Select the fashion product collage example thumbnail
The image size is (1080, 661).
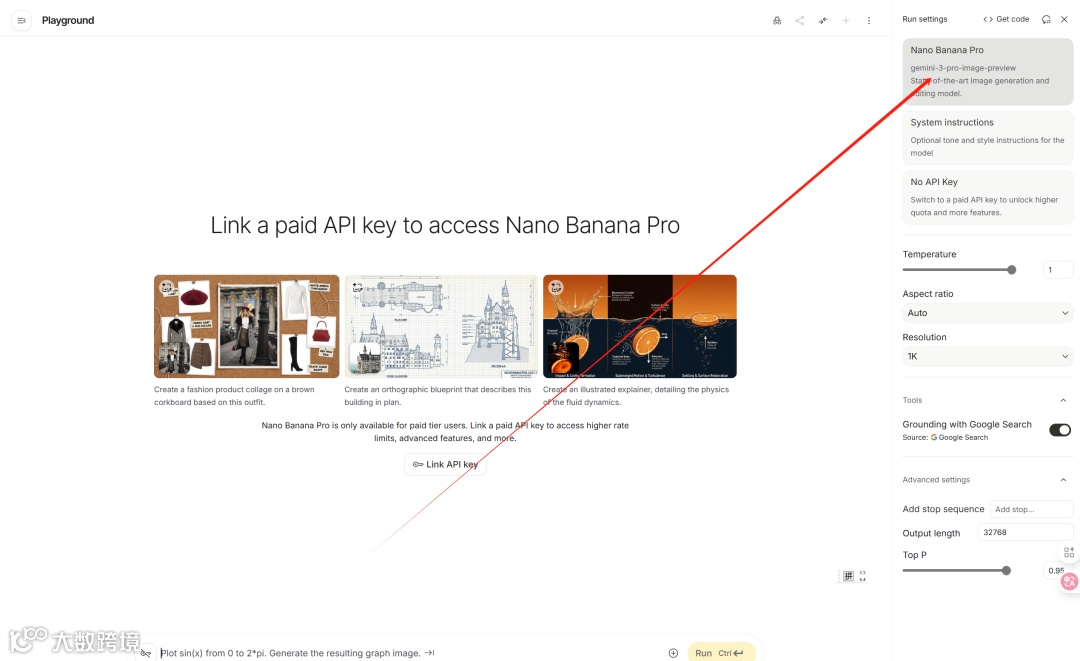point(247,326)
